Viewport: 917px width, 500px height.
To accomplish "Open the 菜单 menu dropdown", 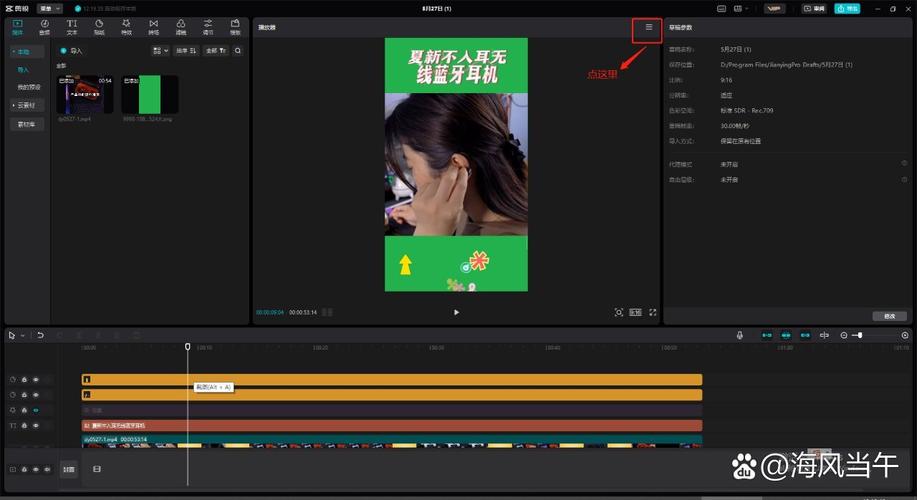I will pyautogui.click(x=49, y=9).
